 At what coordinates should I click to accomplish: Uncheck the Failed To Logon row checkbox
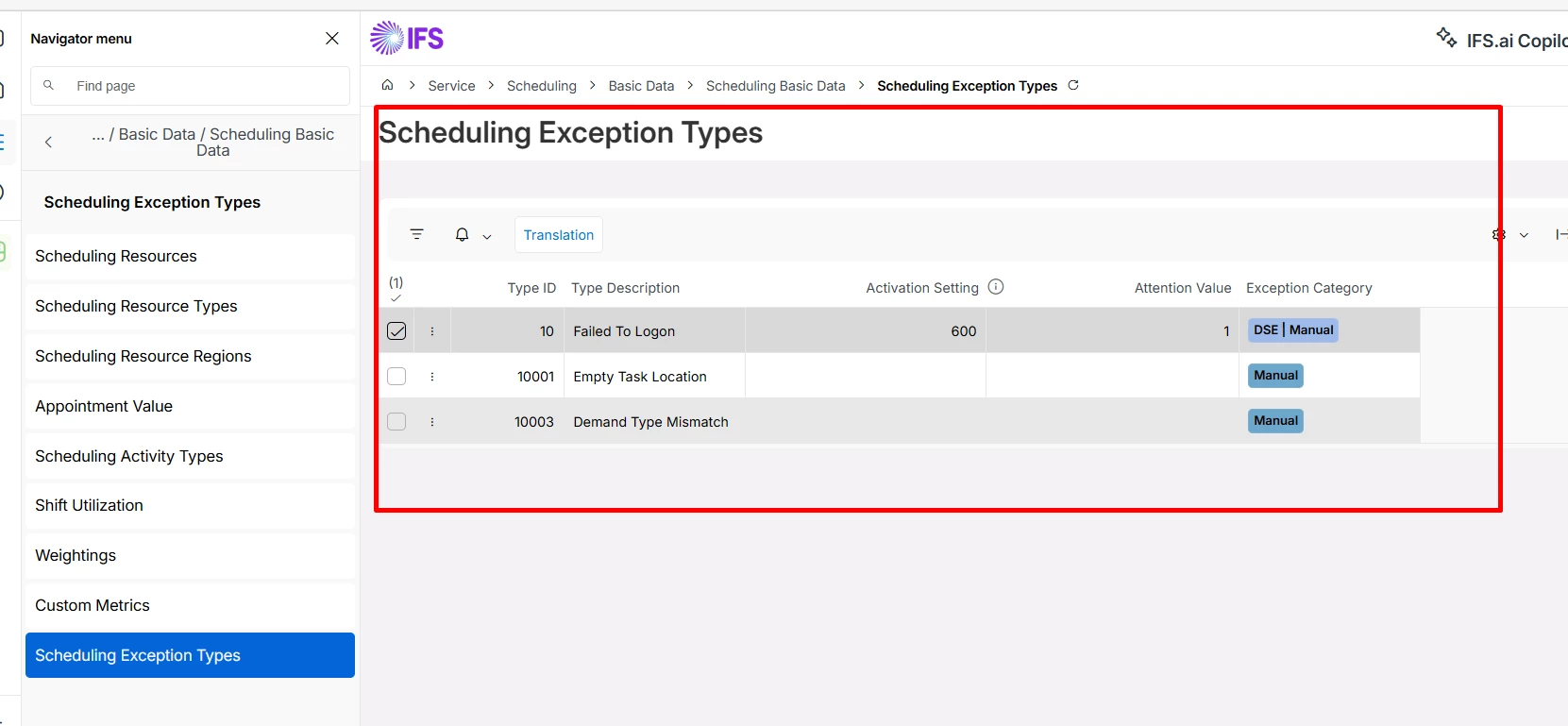click(x=396, y=331)
